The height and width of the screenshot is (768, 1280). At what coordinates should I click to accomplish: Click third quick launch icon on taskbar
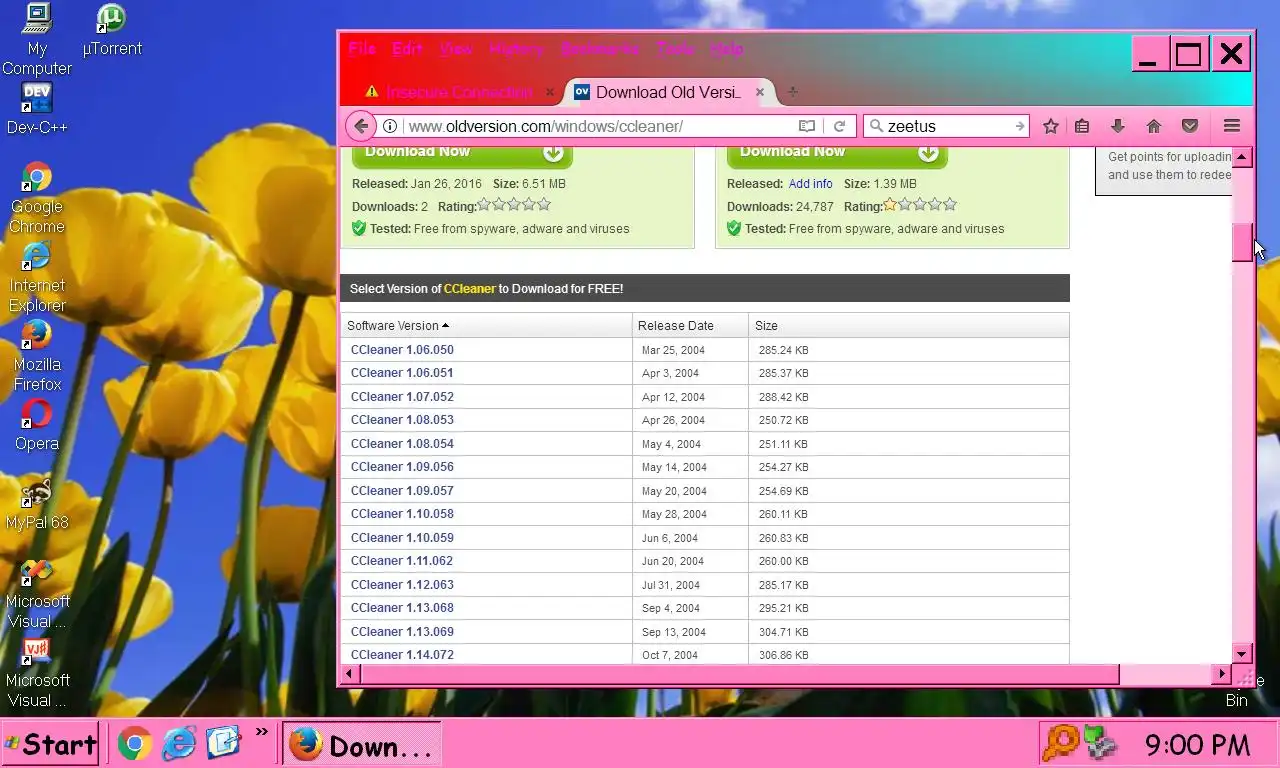click(223, 743)
